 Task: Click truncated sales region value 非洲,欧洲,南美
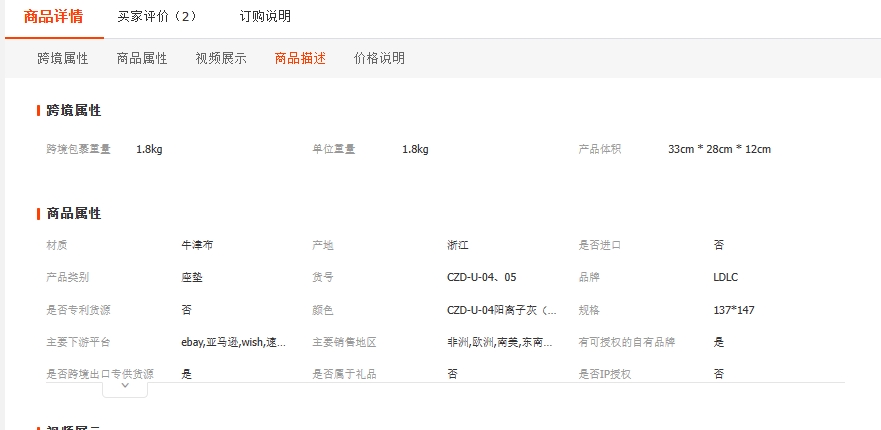tap(500, 342)
